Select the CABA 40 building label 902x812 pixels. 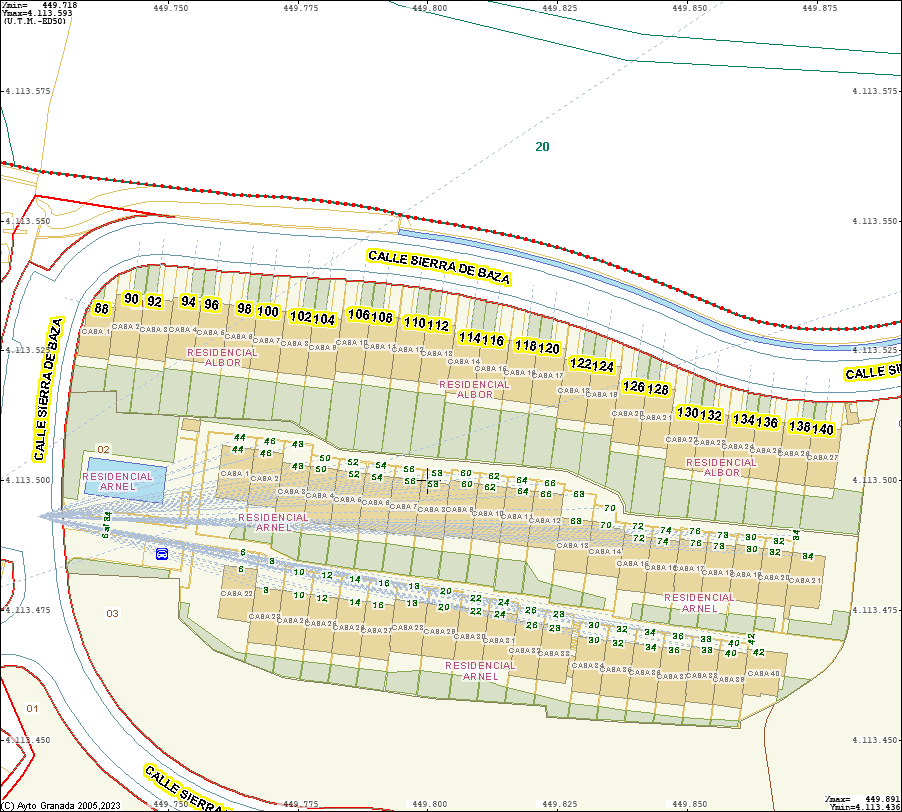[x=765, y=673]
